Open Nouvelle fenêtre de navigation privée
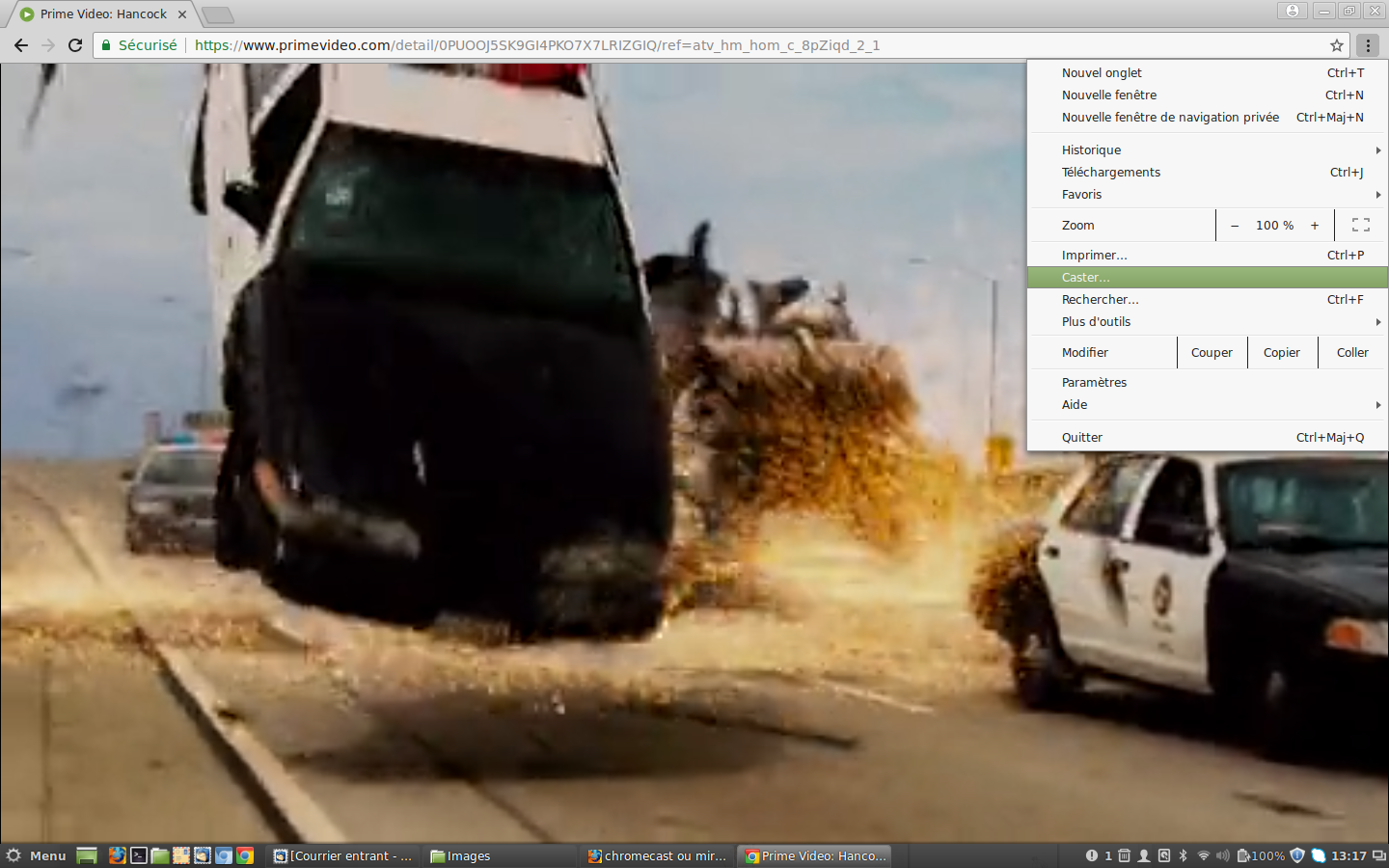This screenshot has width=1389, height=868. pos(1207,117)
